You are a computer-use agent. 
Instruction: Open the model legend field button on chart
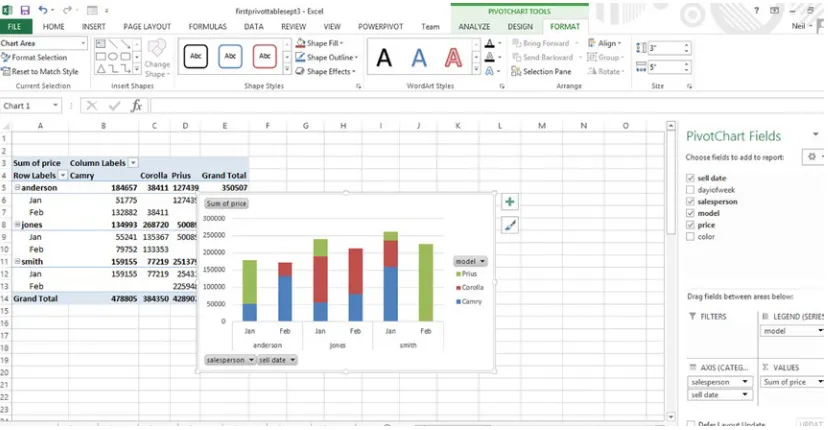point(470,261)
